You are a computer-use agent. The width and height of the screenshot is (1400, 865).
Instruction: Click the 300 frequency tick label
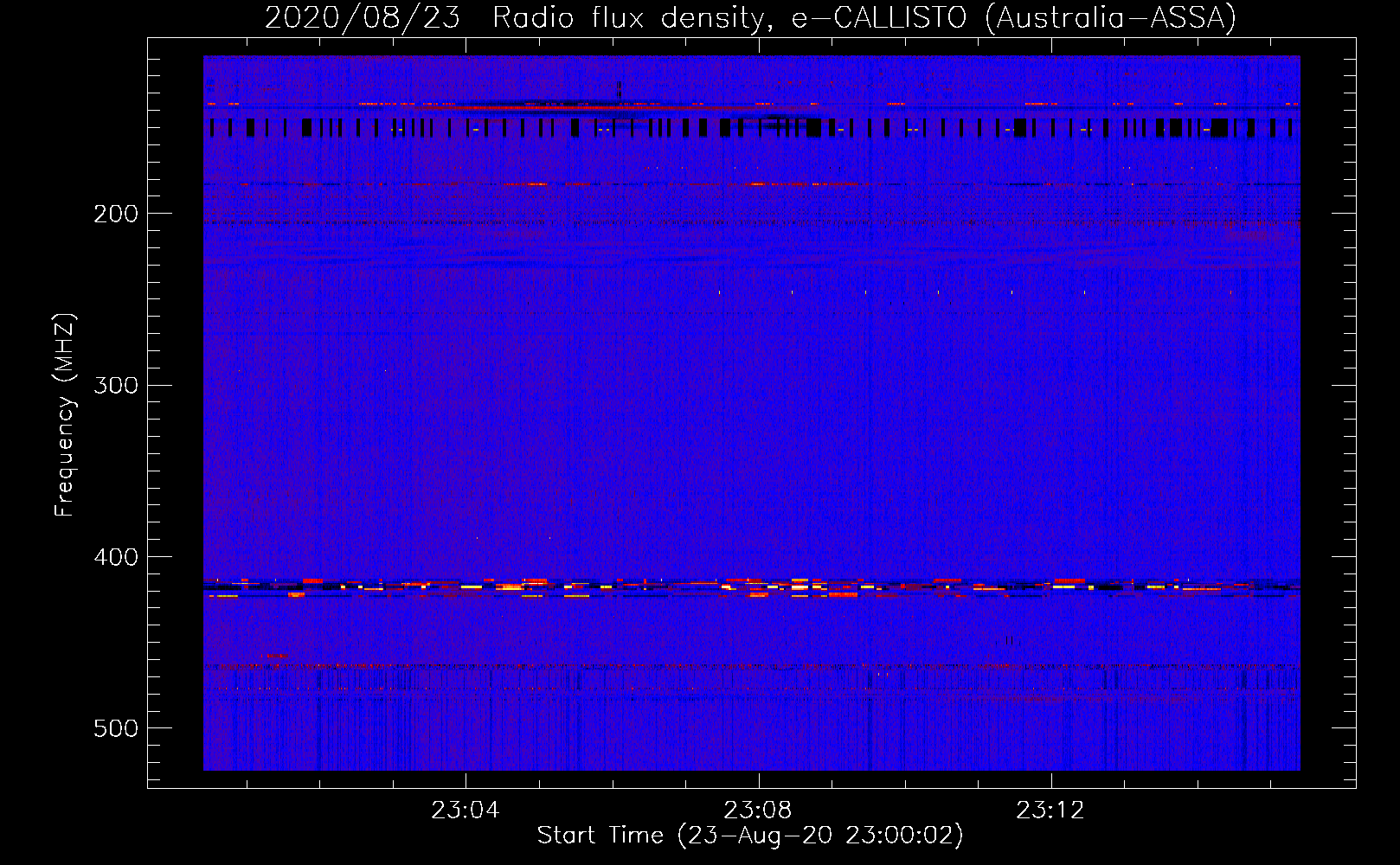(x=116, y=385)
